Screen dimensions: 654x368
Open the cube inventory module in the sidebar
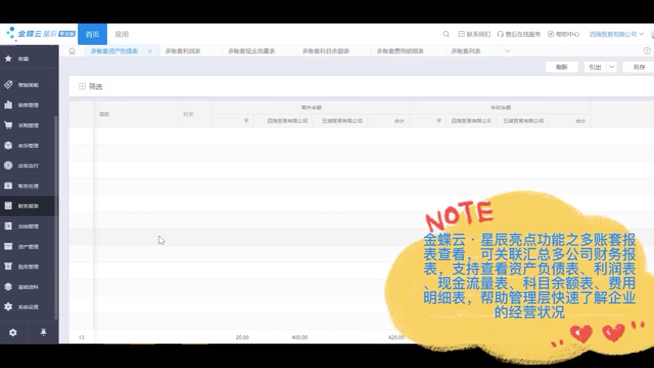(x=8, y=145)
